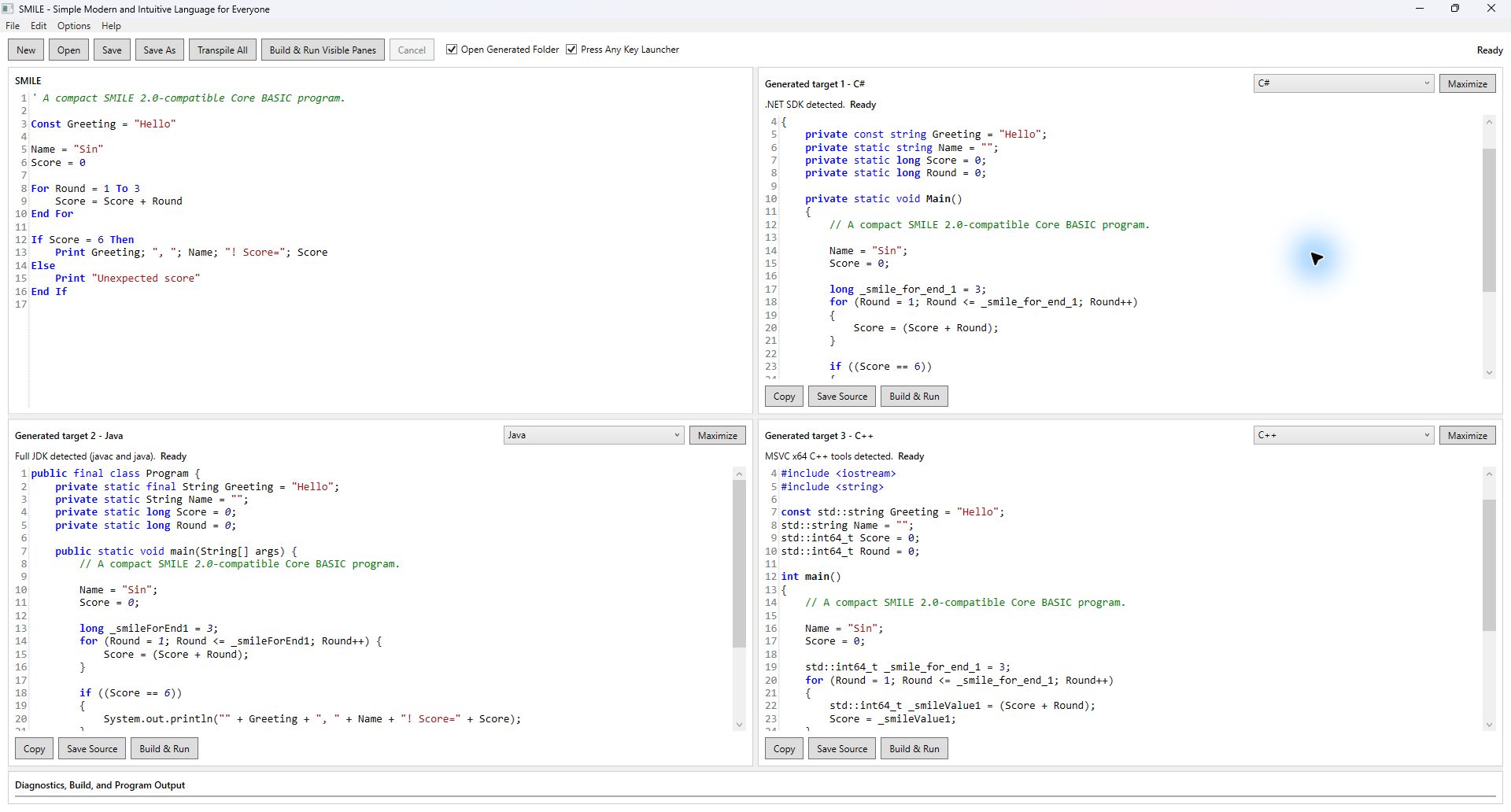
Task: Click C++ pane scroll down arrow
Action: point(1489,725)
